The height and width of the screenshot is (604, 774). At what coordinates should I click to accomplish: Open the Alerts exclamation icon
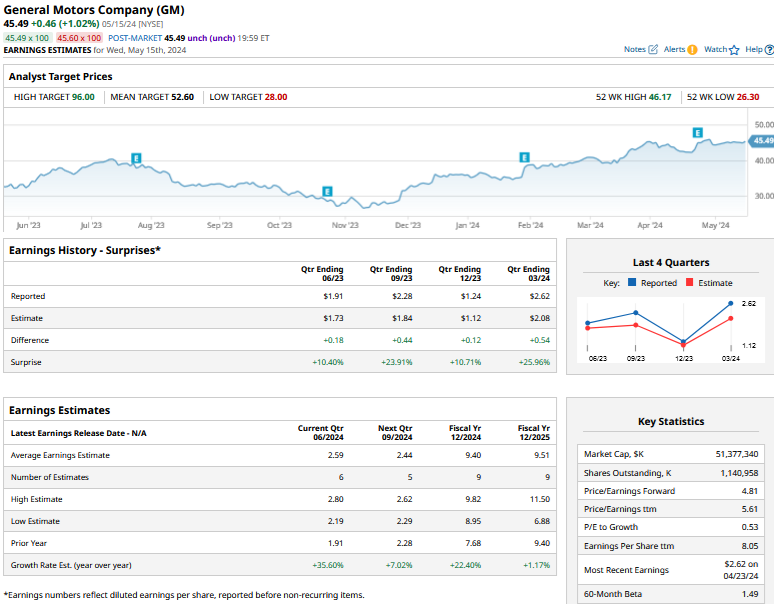click(x=692, y=49)
